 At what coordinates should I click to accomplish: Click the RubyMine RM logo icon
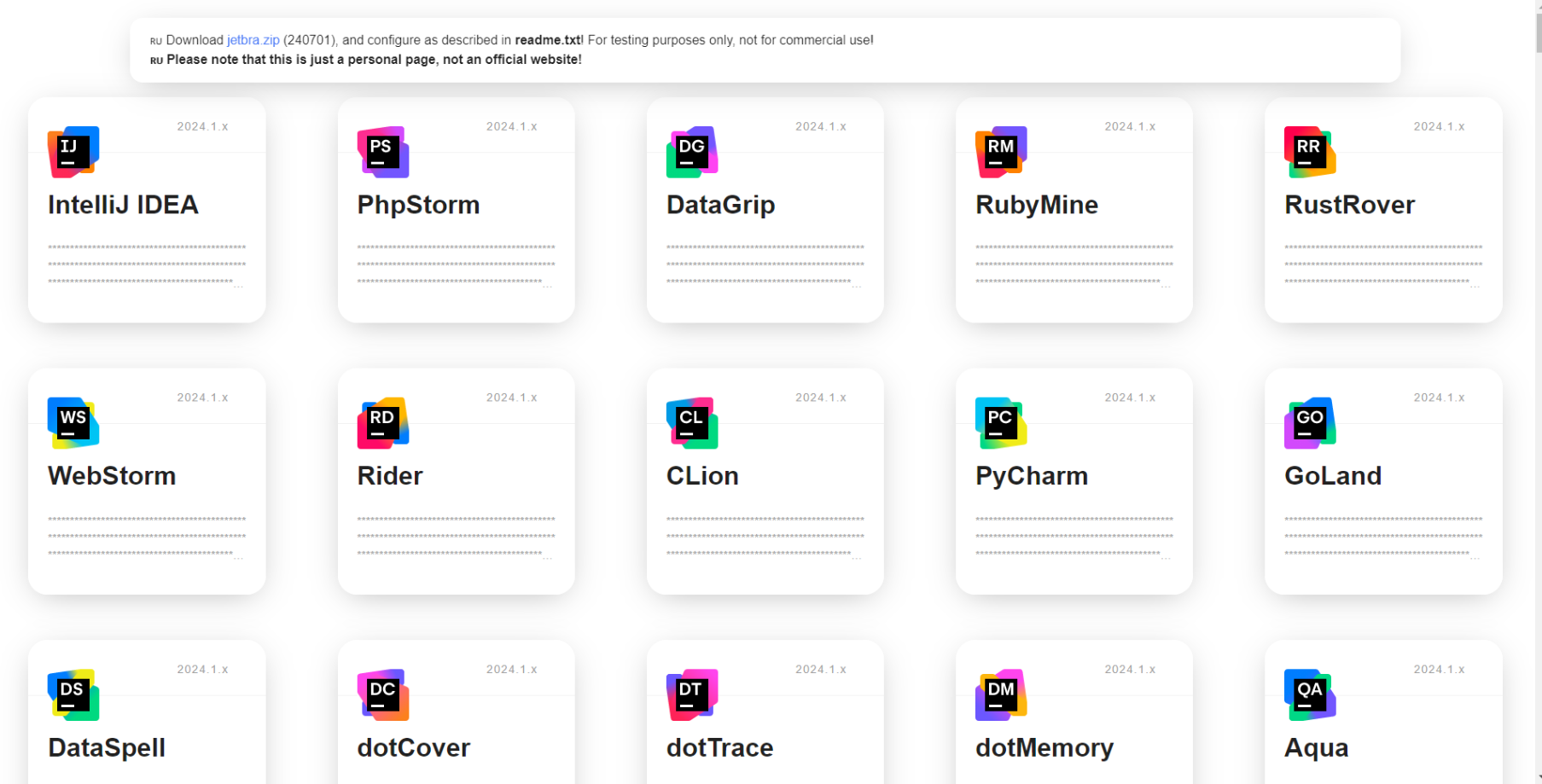[1001, 152]
